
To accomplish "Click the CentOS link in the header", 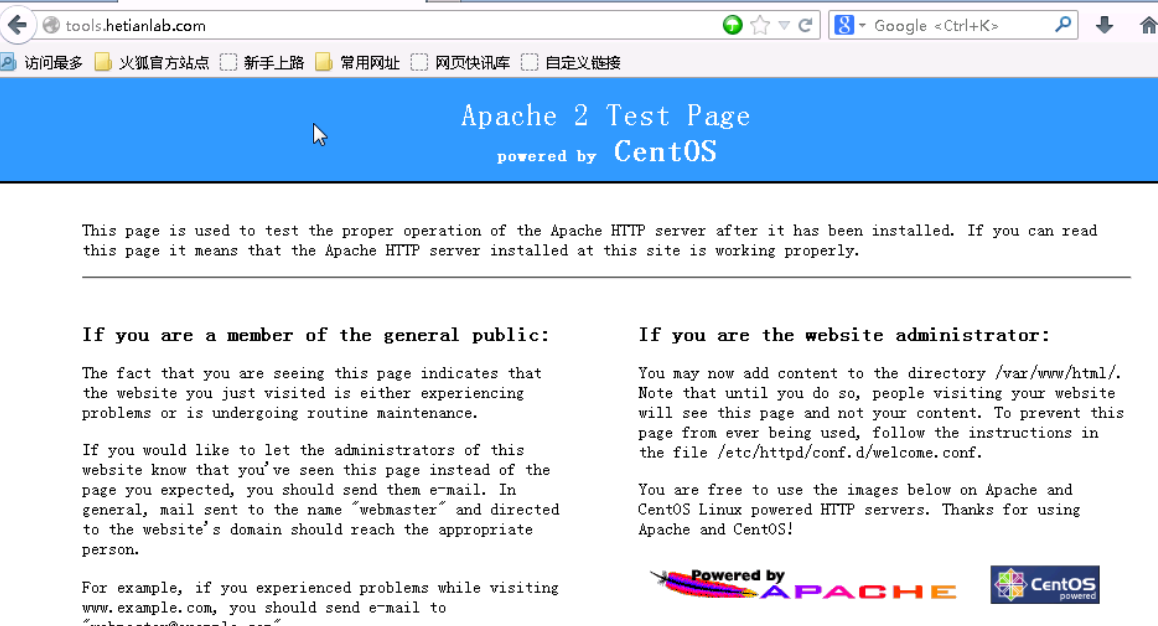I will coord(665,151).
